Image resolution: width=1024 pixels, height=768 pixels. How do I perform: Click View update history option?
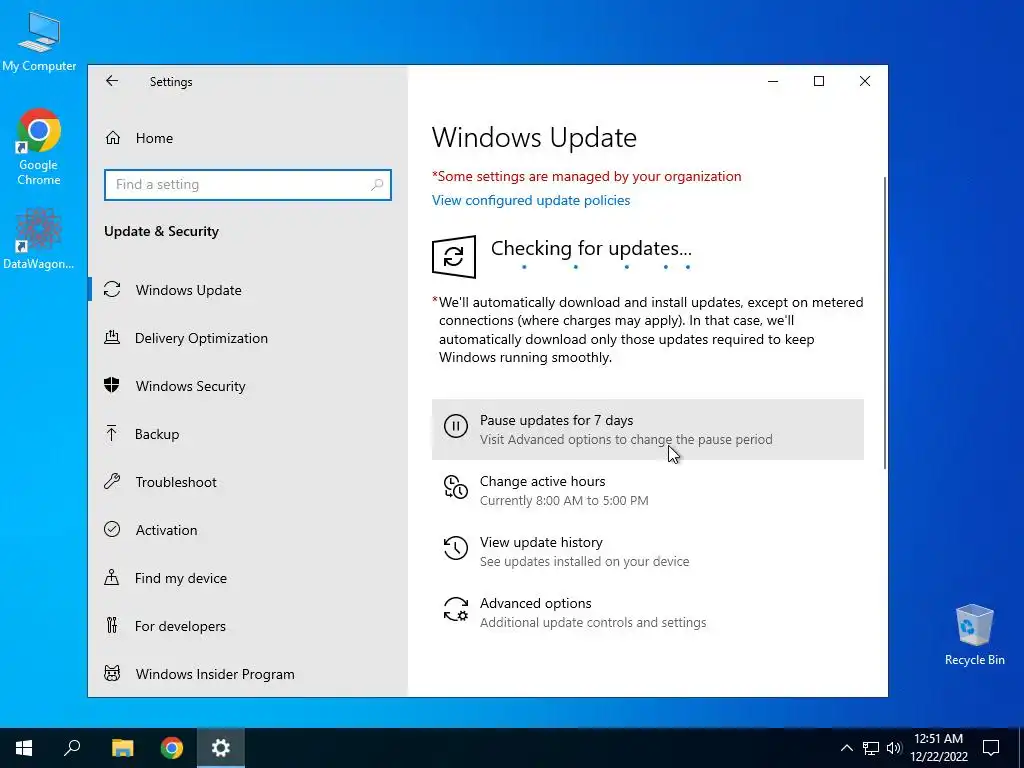(541, 542)
